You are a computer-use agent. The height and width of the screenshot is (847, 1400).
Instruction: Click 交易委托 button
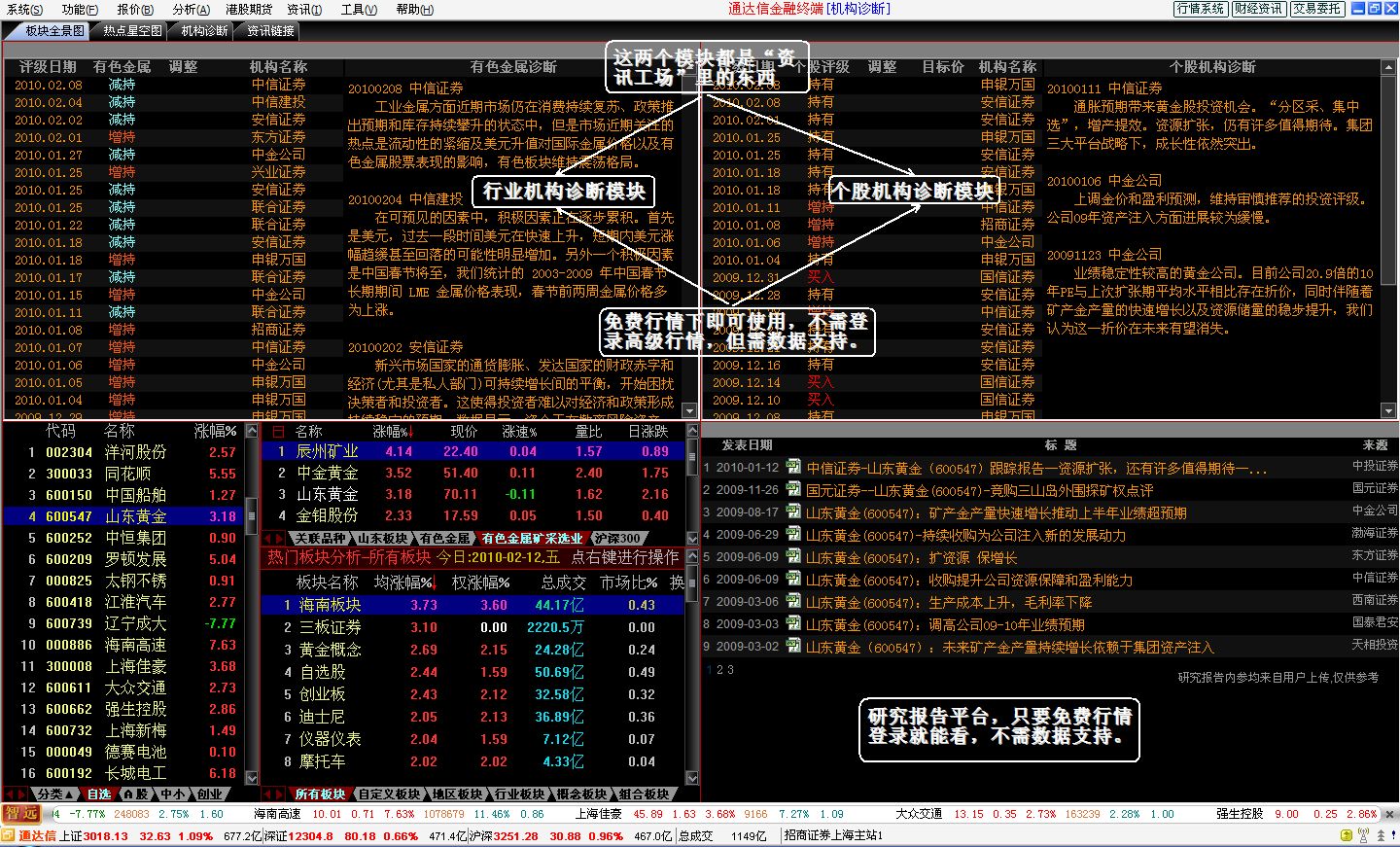pos(1317,9)
